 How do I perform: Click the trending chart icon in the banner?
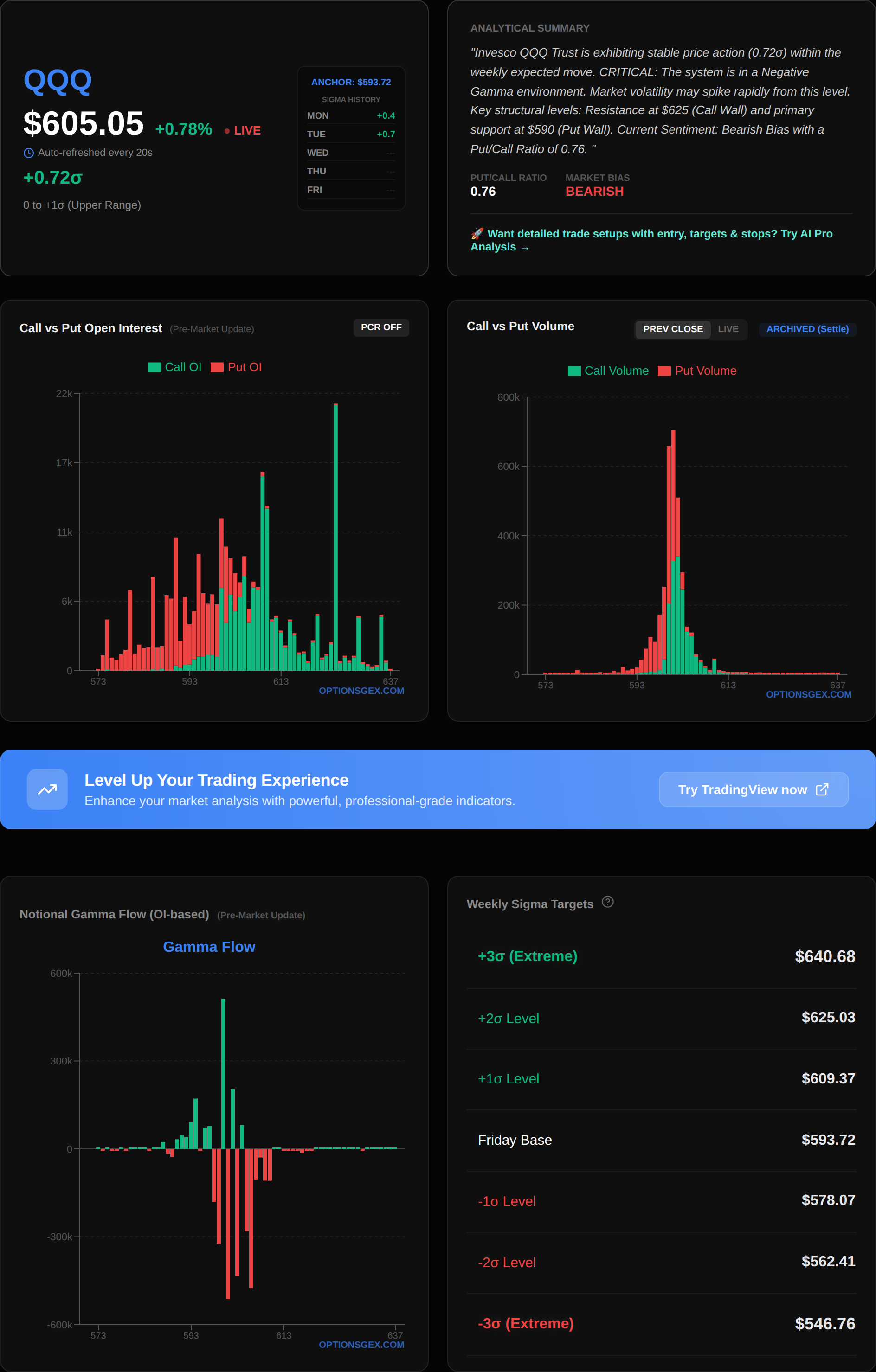47,789
